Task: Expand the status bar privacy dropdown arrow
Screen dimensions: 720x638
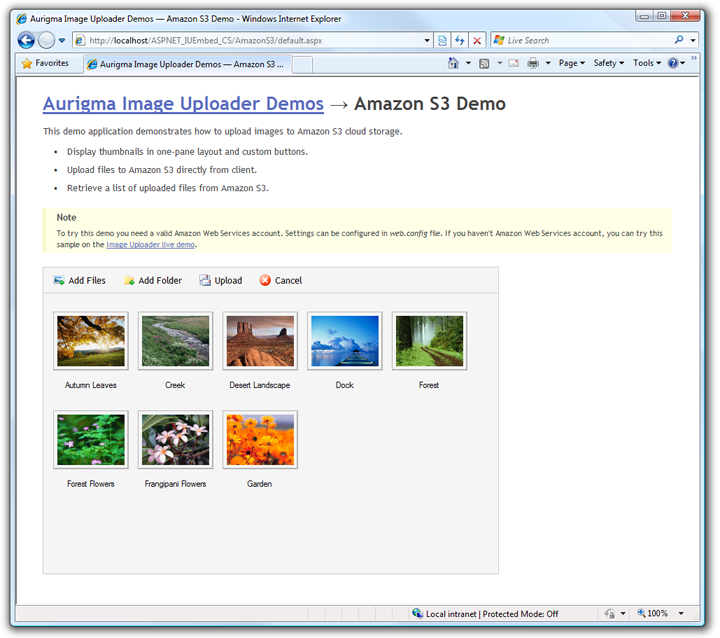Action: point(623,614)
